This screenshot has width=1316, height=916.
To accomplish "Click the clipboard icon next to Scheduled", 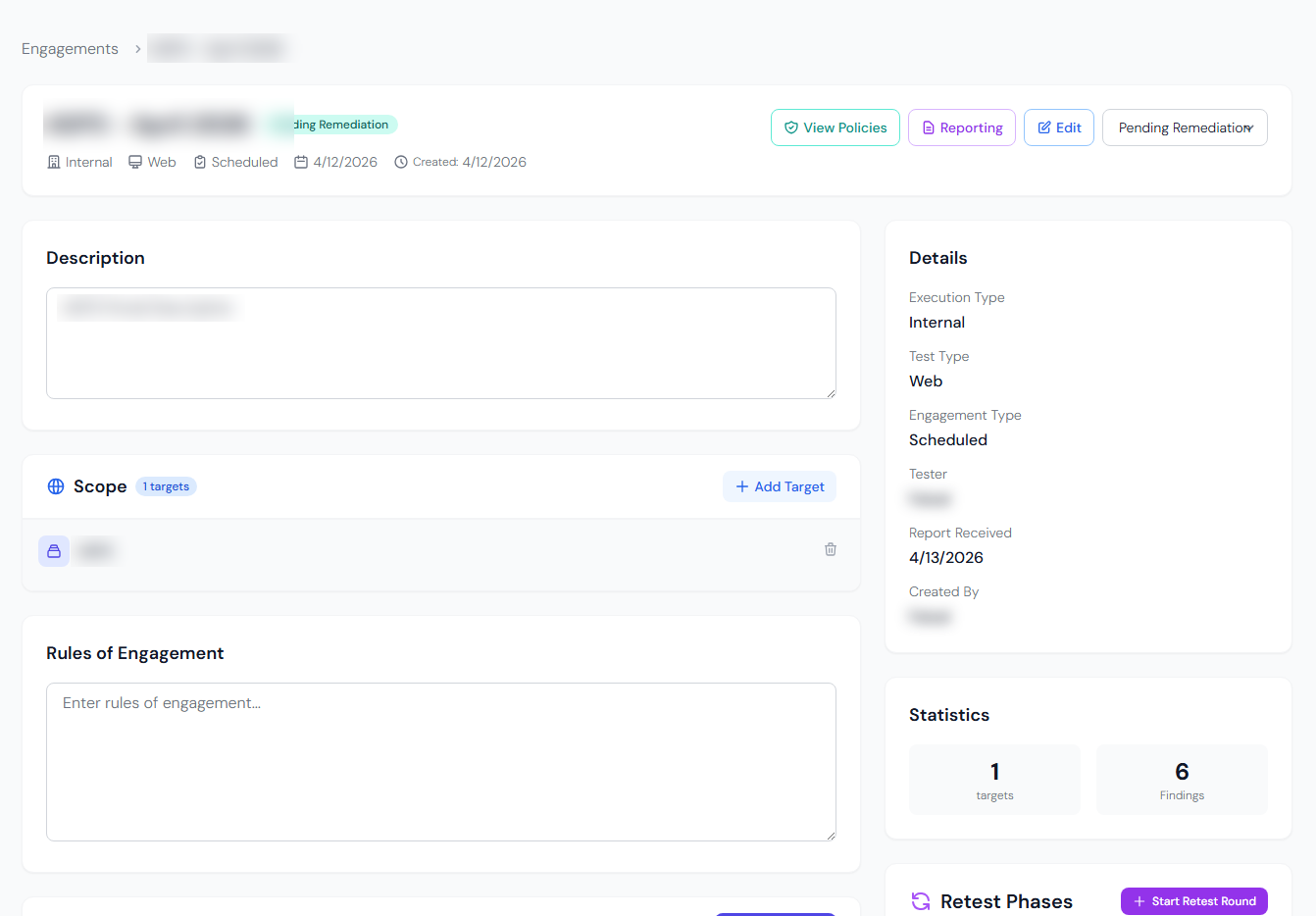I will click(x=200, y=162).
